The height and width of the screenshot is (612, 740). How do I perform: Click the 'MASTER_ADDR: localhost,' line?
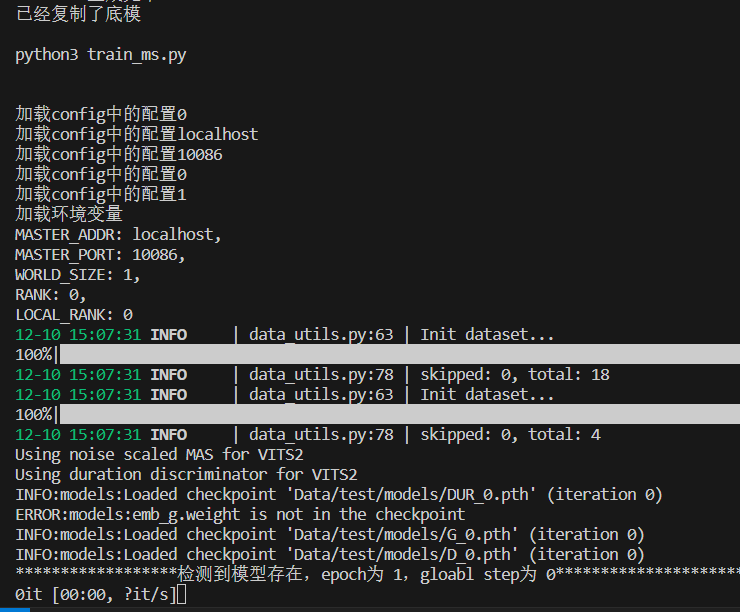[x=118, y=234]
